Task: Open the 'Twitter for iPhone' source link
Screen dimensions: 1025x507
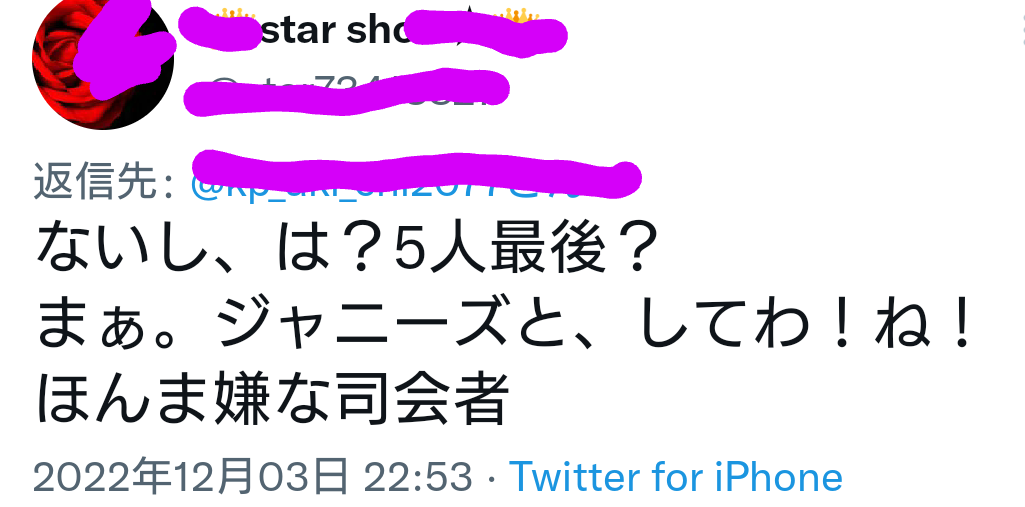Action: tap(675, 476)
